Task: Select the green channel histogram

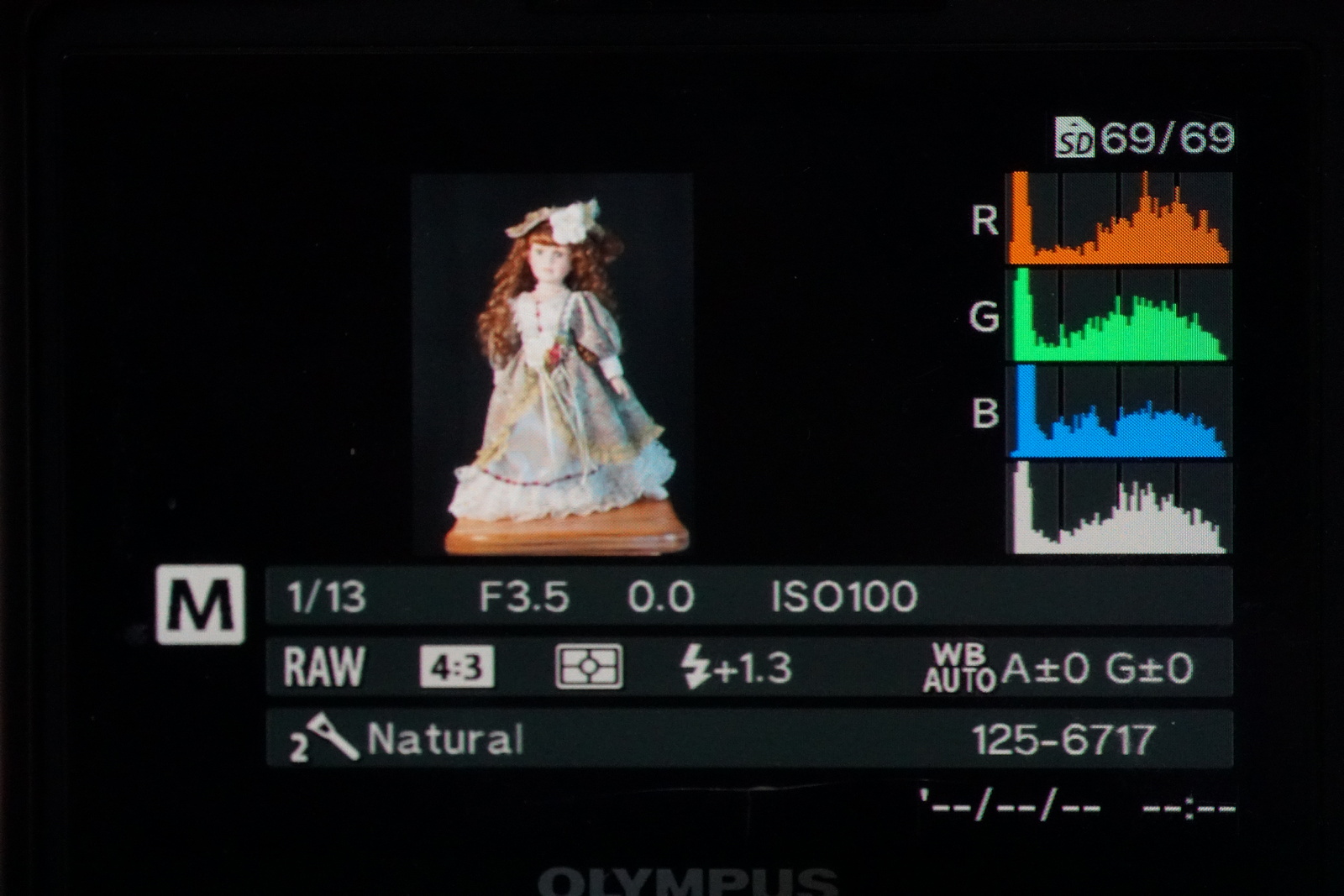Action: [x=1119, y=315]
